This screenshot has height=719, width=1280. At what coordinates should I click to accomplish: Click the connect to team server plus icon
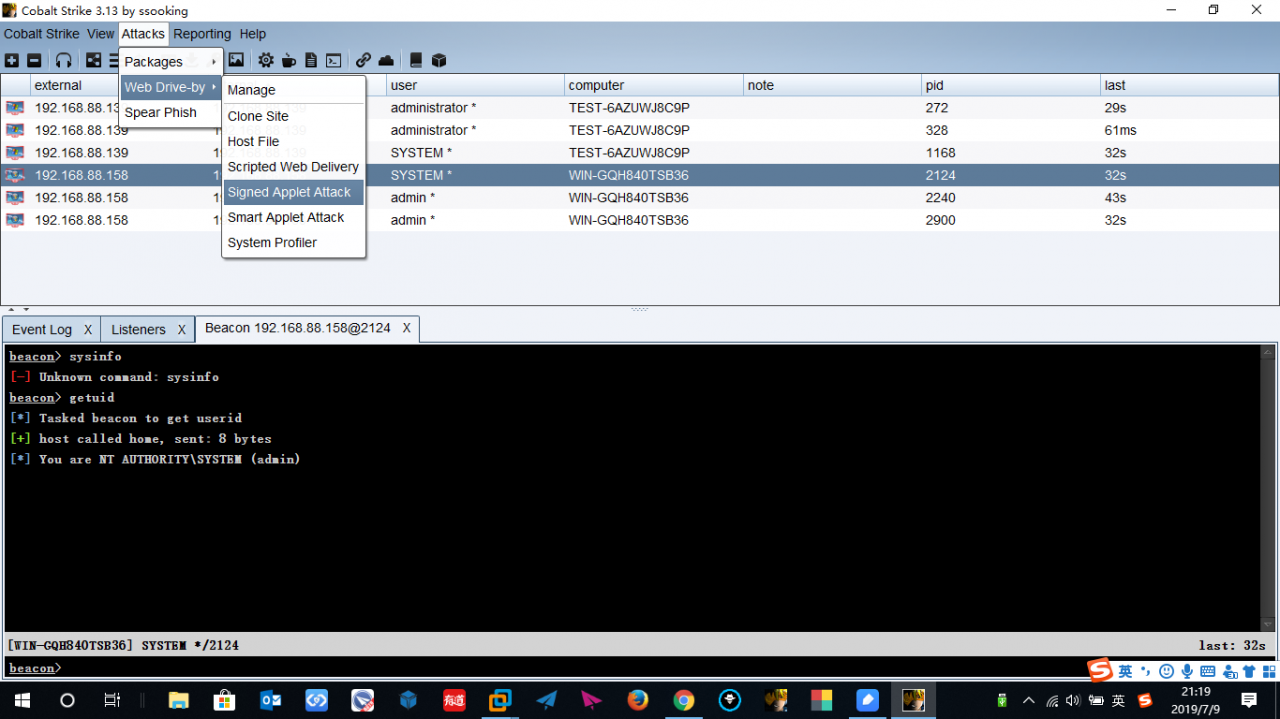pyautogui.click(x=12, y=61)
